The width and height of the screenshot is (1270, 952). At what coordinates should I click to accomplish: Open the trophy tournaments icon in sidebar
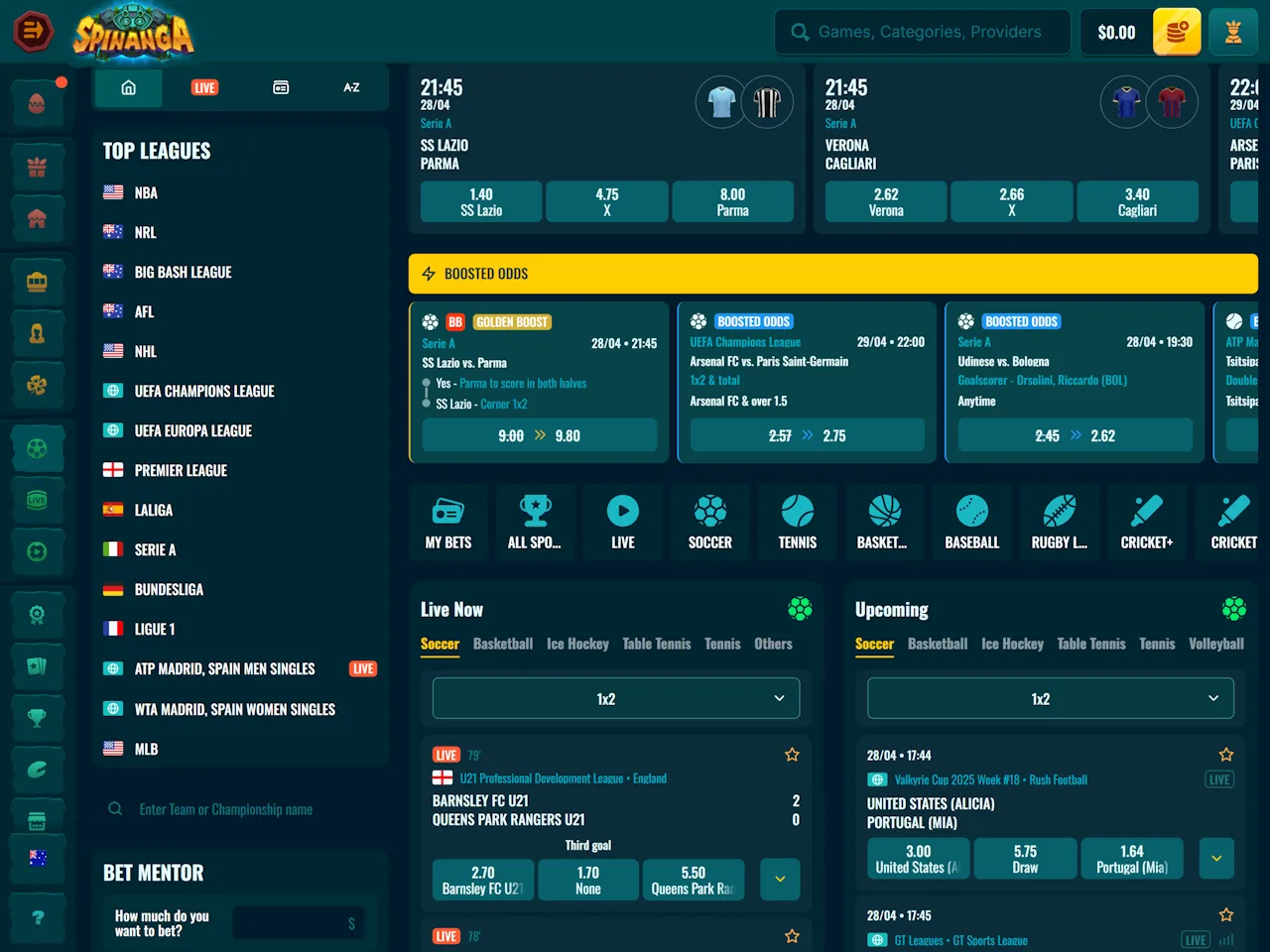coord(37,718)
